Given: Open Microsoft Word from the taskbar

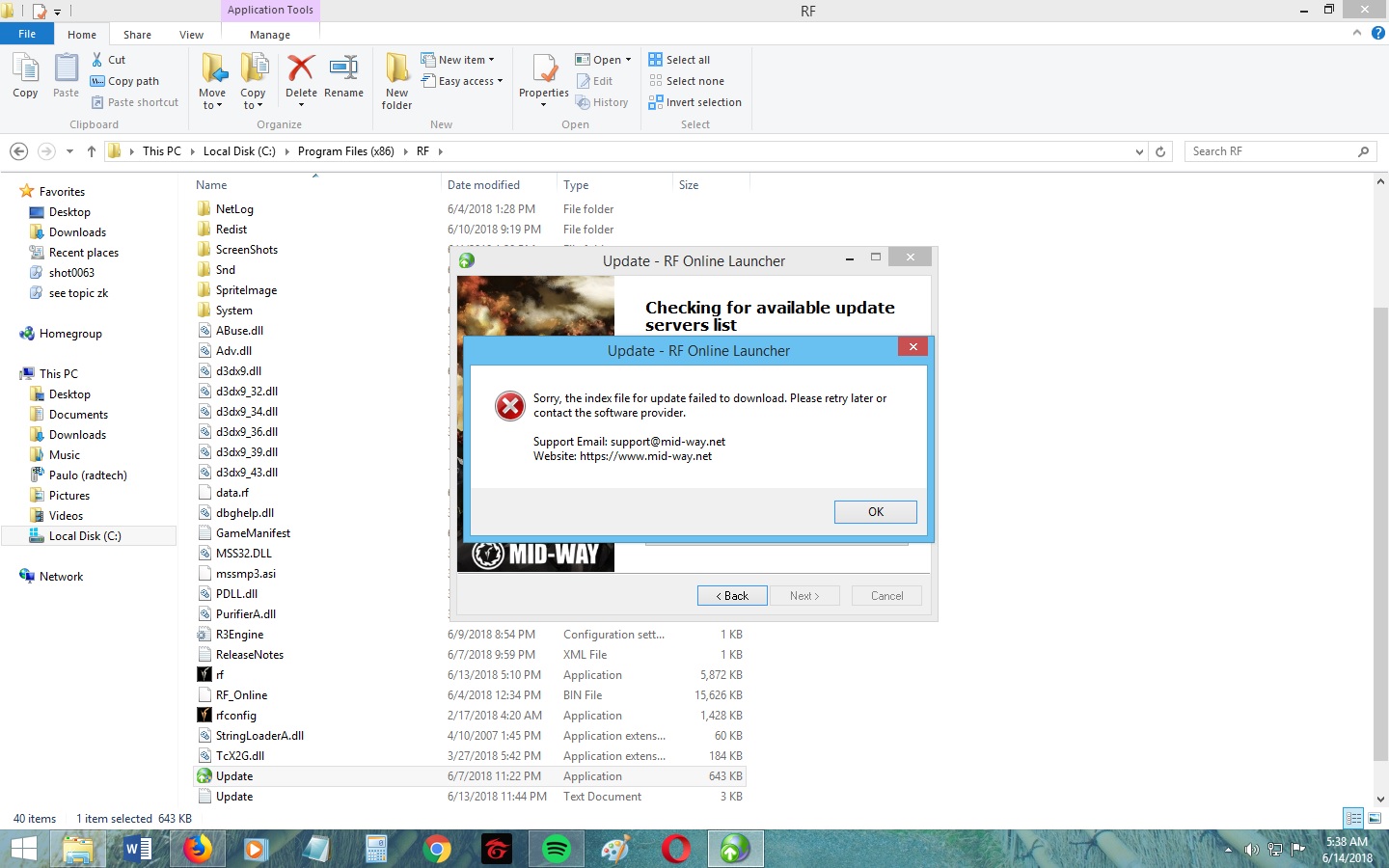Looking at the screenshot, I should 138,849.
